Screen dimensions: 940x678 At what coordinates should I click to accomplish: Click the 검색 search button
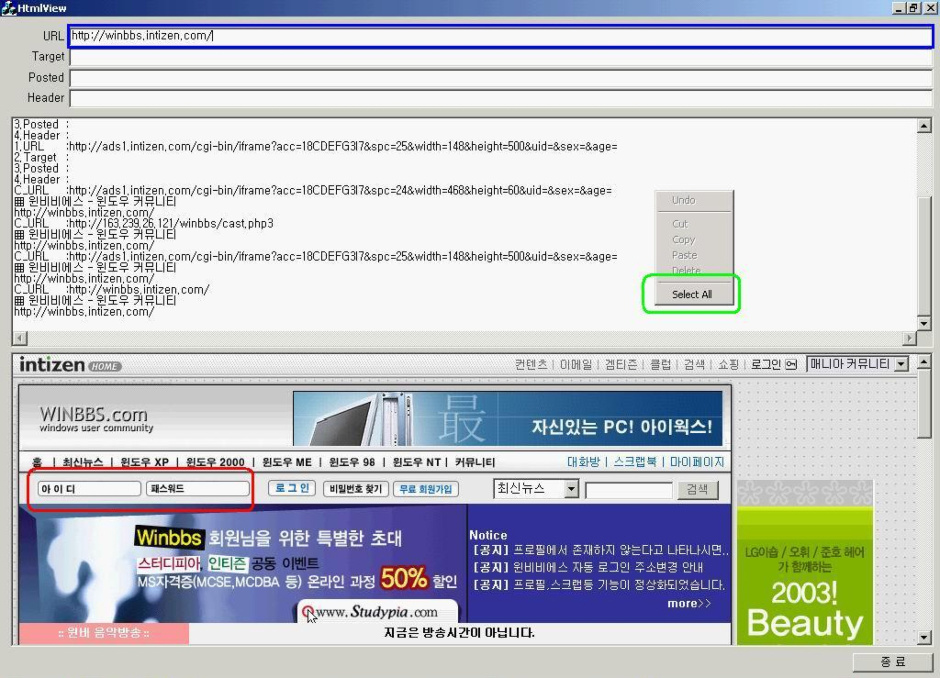(x=697, y=489)
